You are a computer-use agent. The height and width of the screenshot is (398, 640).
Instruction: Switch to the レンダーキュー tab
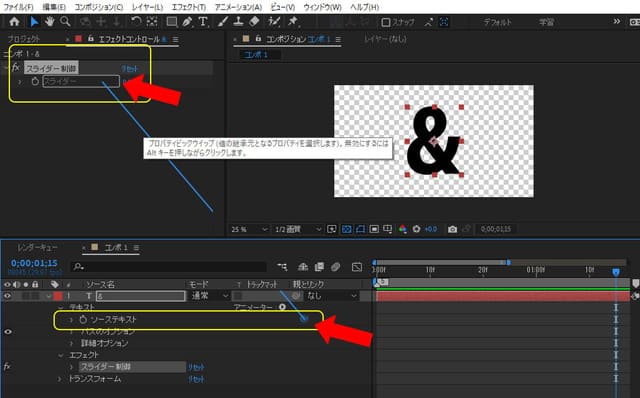click(x=37, y=247)
